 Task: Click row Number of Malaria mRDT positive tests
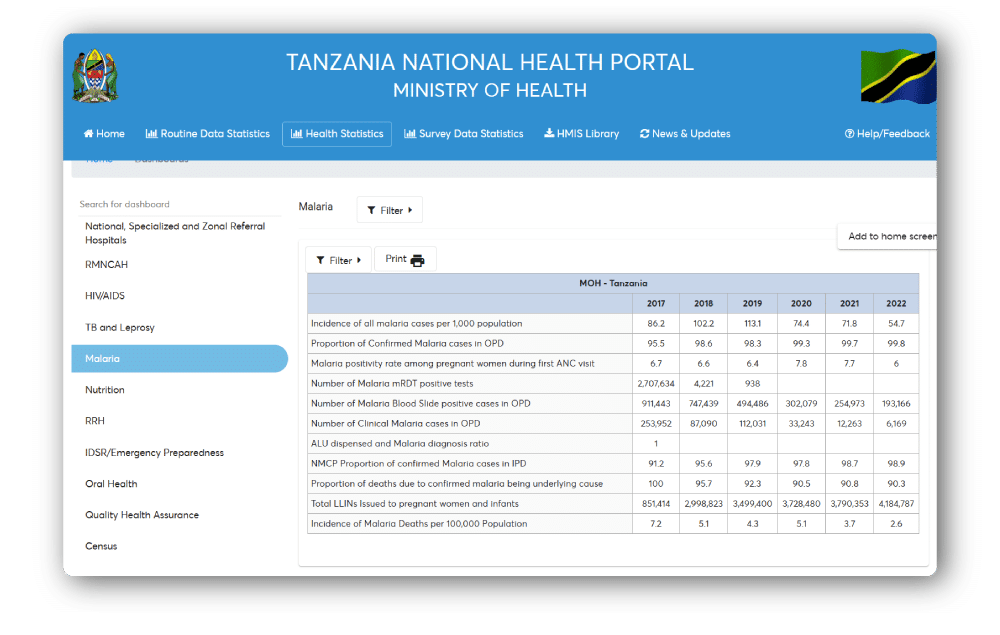613,383
